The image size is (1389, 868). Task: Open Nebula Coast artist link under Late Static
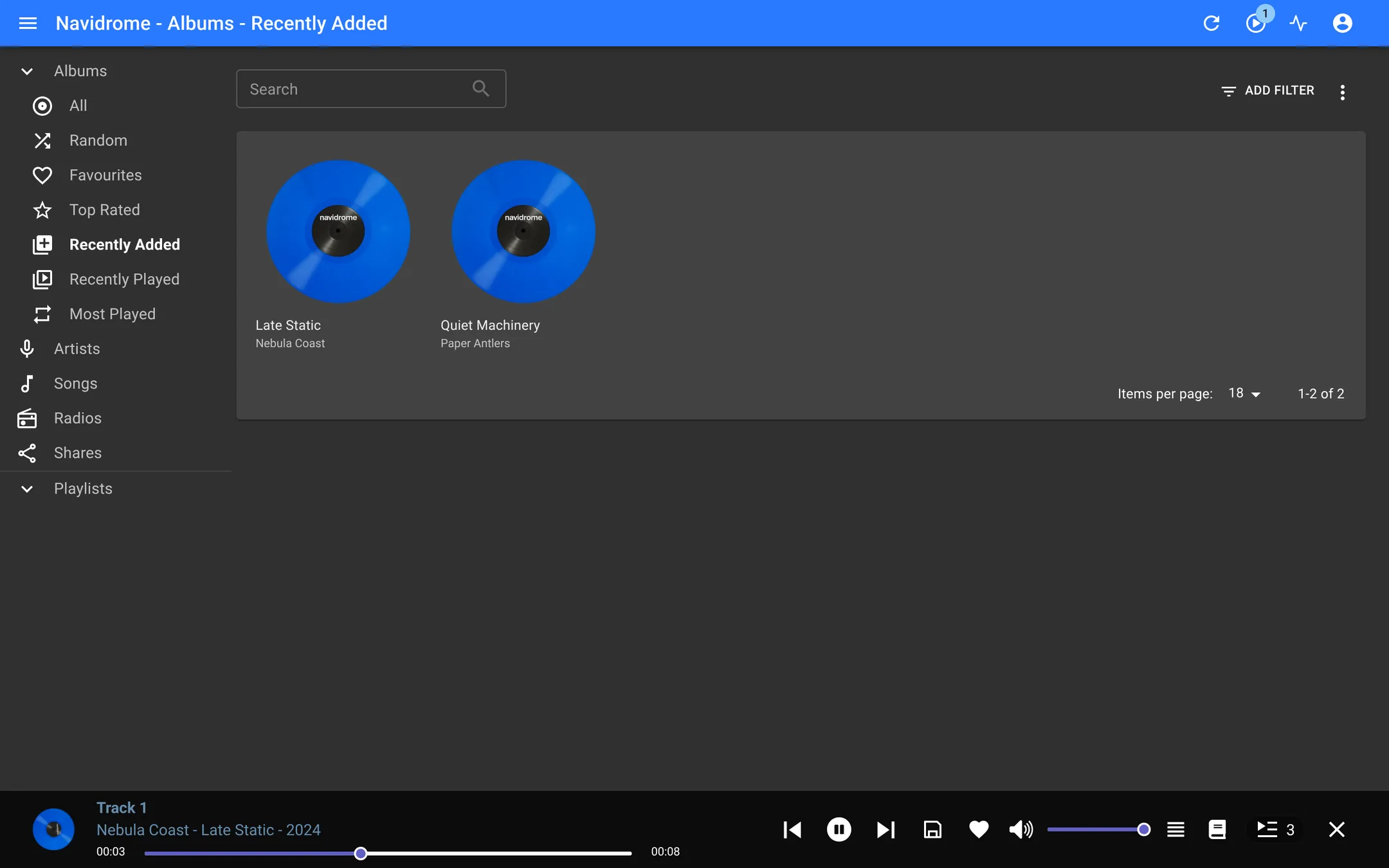tap(290, 343)
